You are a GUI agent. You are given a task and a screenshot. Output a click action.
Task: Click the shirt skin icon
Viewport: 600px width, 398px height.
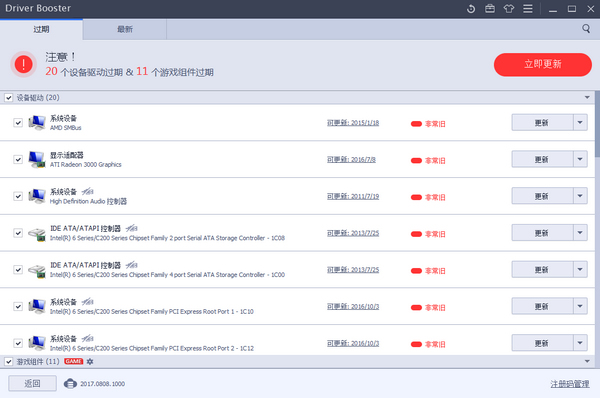(509, 8)
